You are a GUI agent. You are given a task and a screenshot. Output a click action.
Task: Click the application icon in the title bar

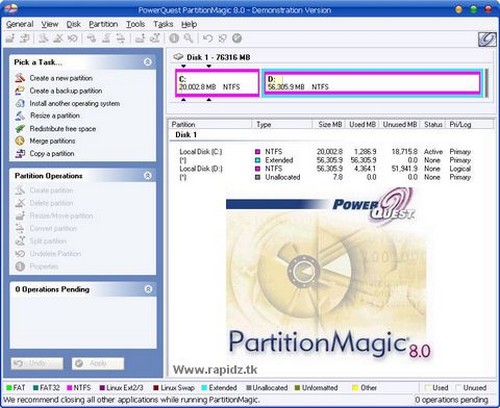pos(11,9)
